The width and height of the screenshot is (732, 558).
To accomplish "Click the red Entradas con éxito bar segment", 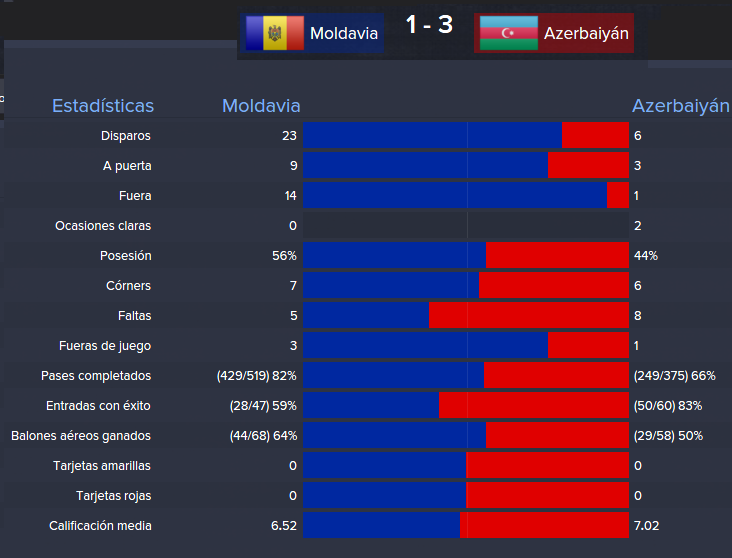I will [534, 406].
